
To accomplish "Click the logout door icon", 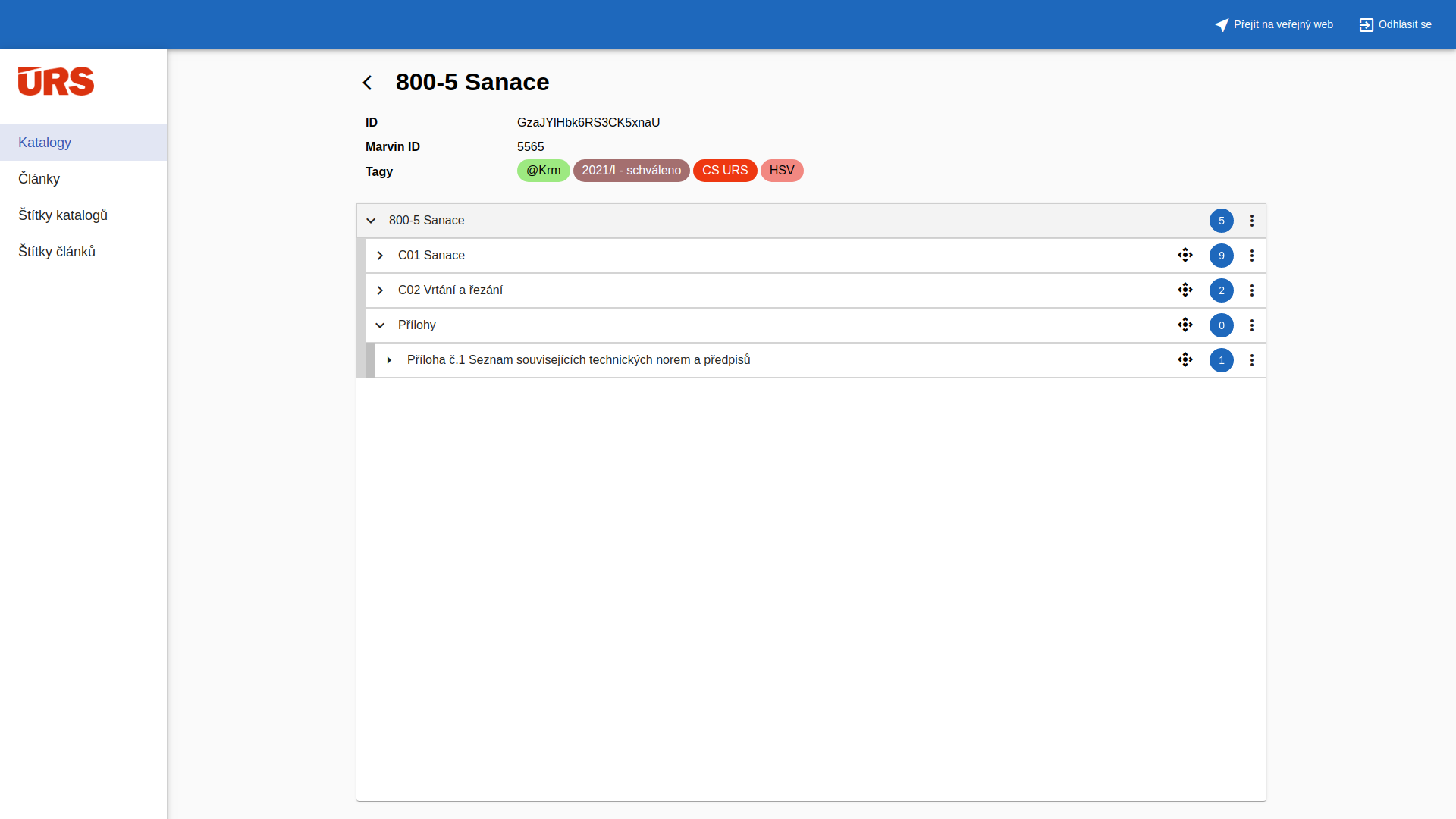I will 1367,25.
